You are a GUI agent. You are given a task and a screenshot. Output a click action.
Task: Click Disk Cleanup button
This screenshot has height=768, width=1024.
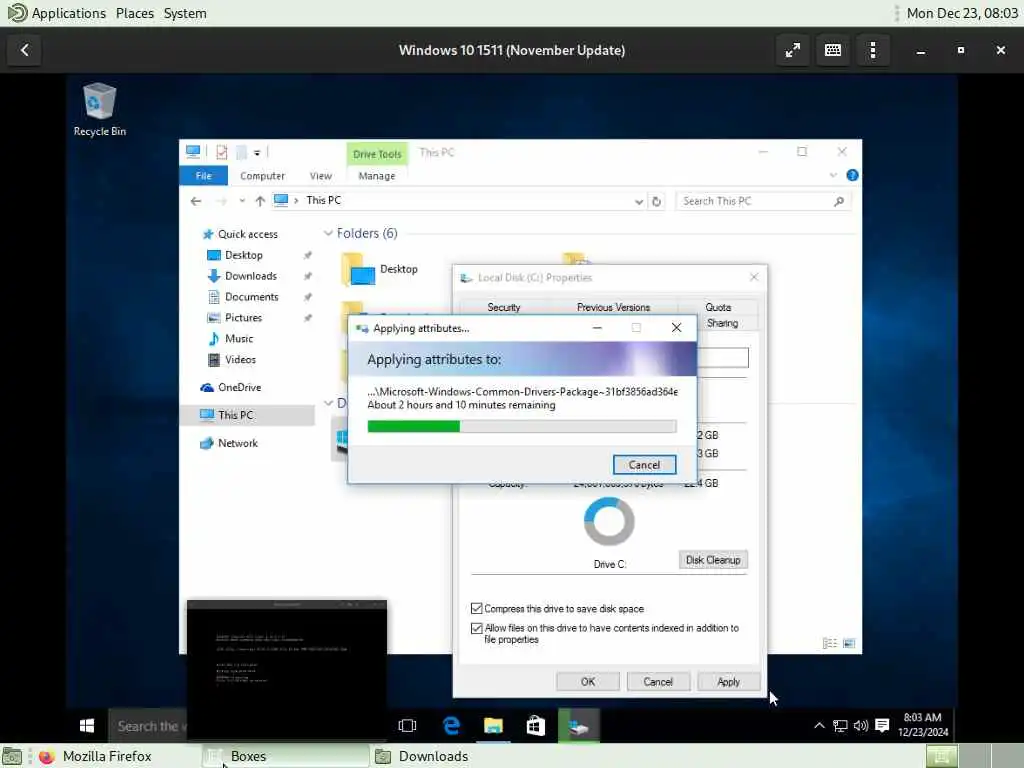pos(713,560)
